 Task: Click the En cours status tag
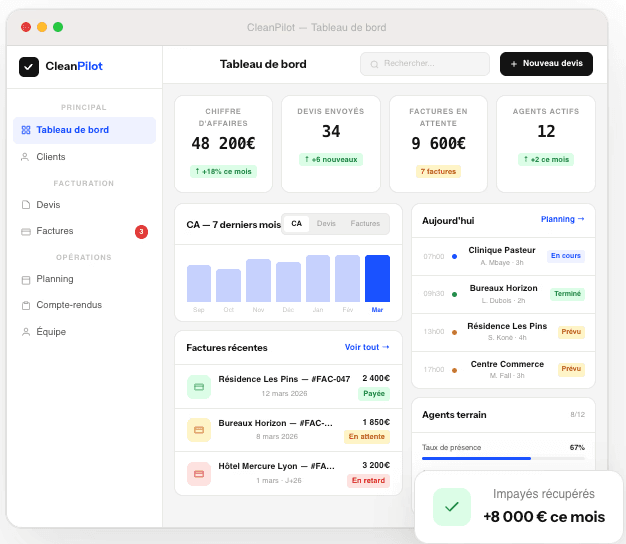tap(566, 256)
